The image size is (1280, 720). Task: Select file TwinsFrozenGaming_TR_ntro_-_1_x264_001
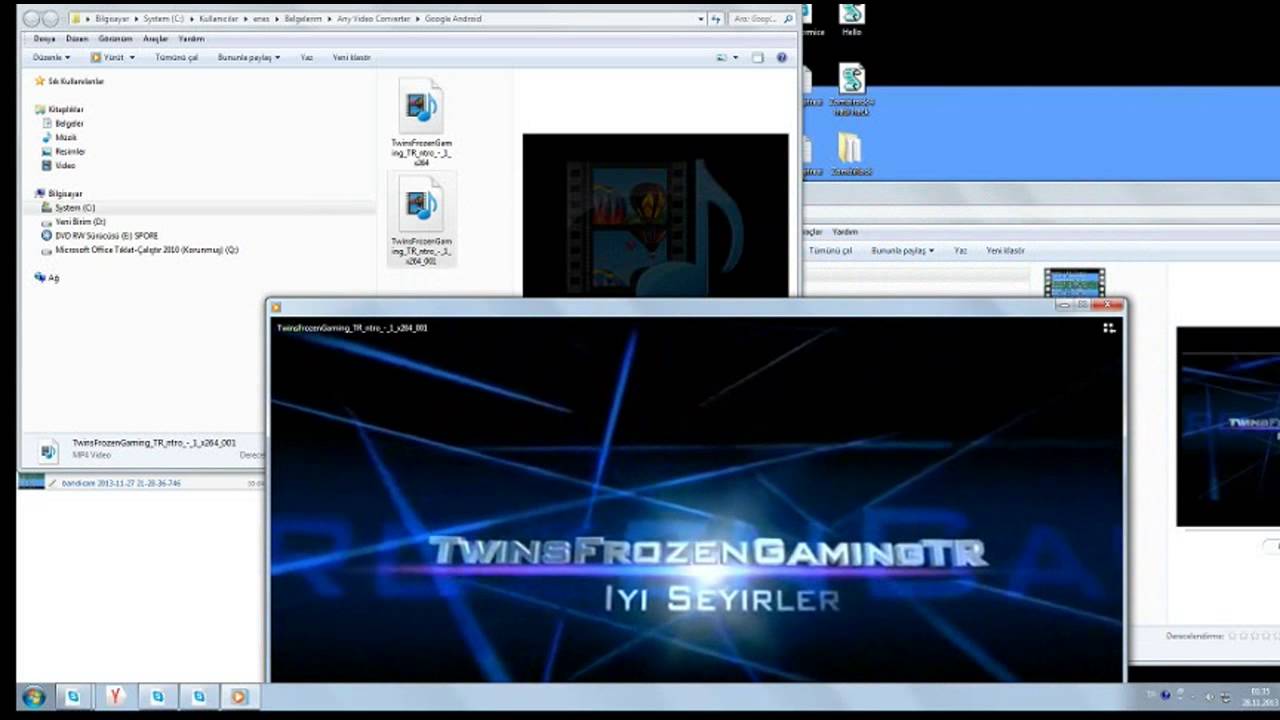pos(421,220)
